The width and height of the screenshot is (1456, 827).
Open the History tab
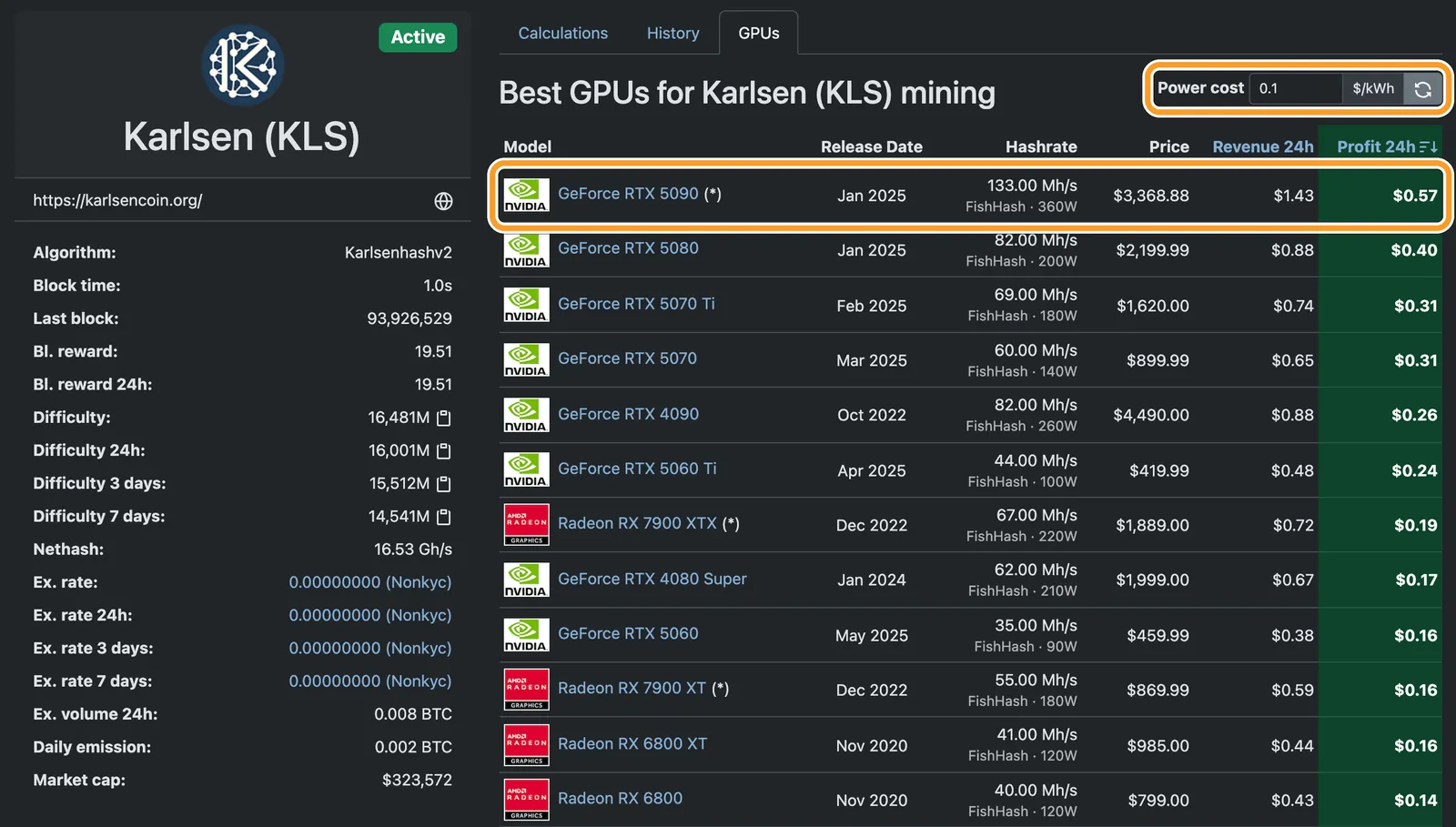pos(672,33)
